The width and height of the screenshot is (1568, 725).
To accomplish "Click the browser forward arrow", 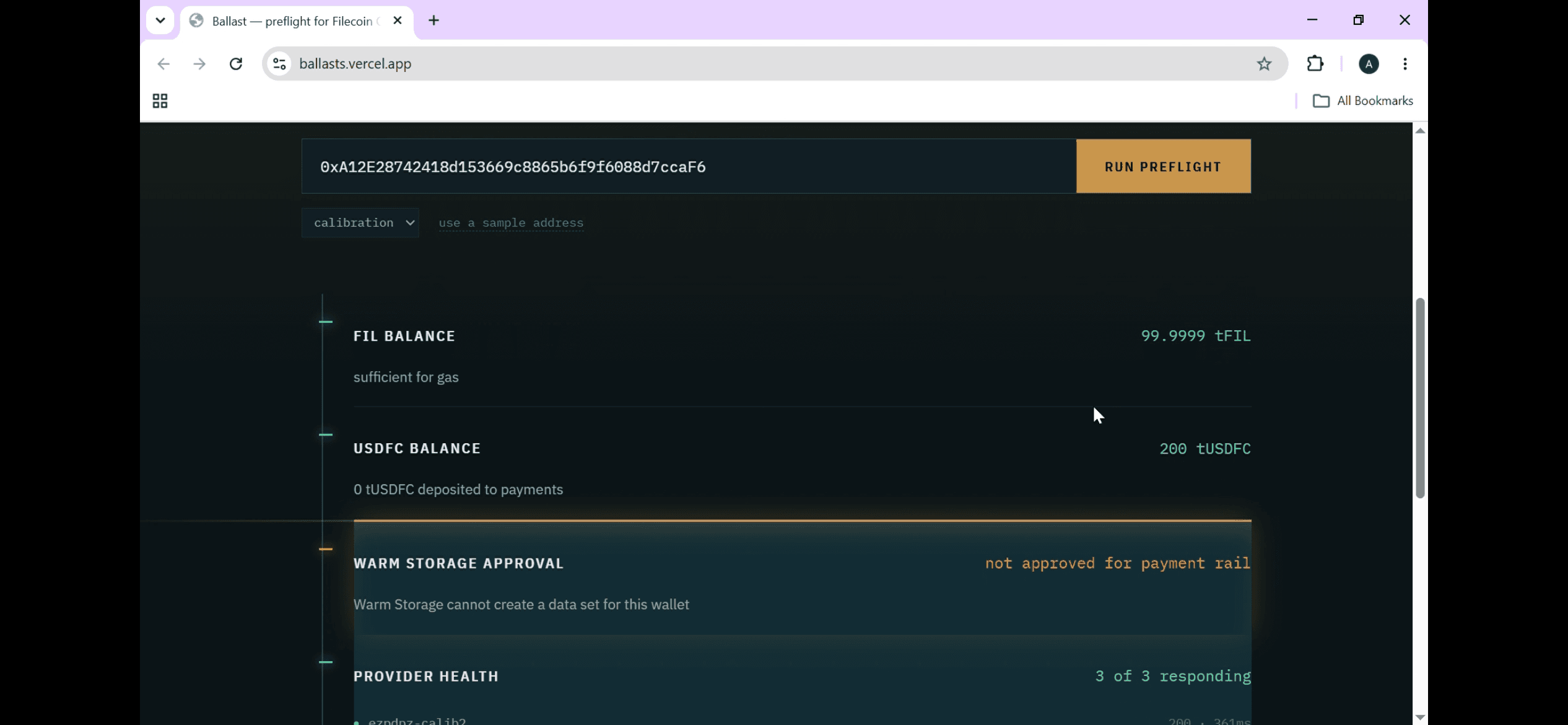I will click(x=199, y=64).
